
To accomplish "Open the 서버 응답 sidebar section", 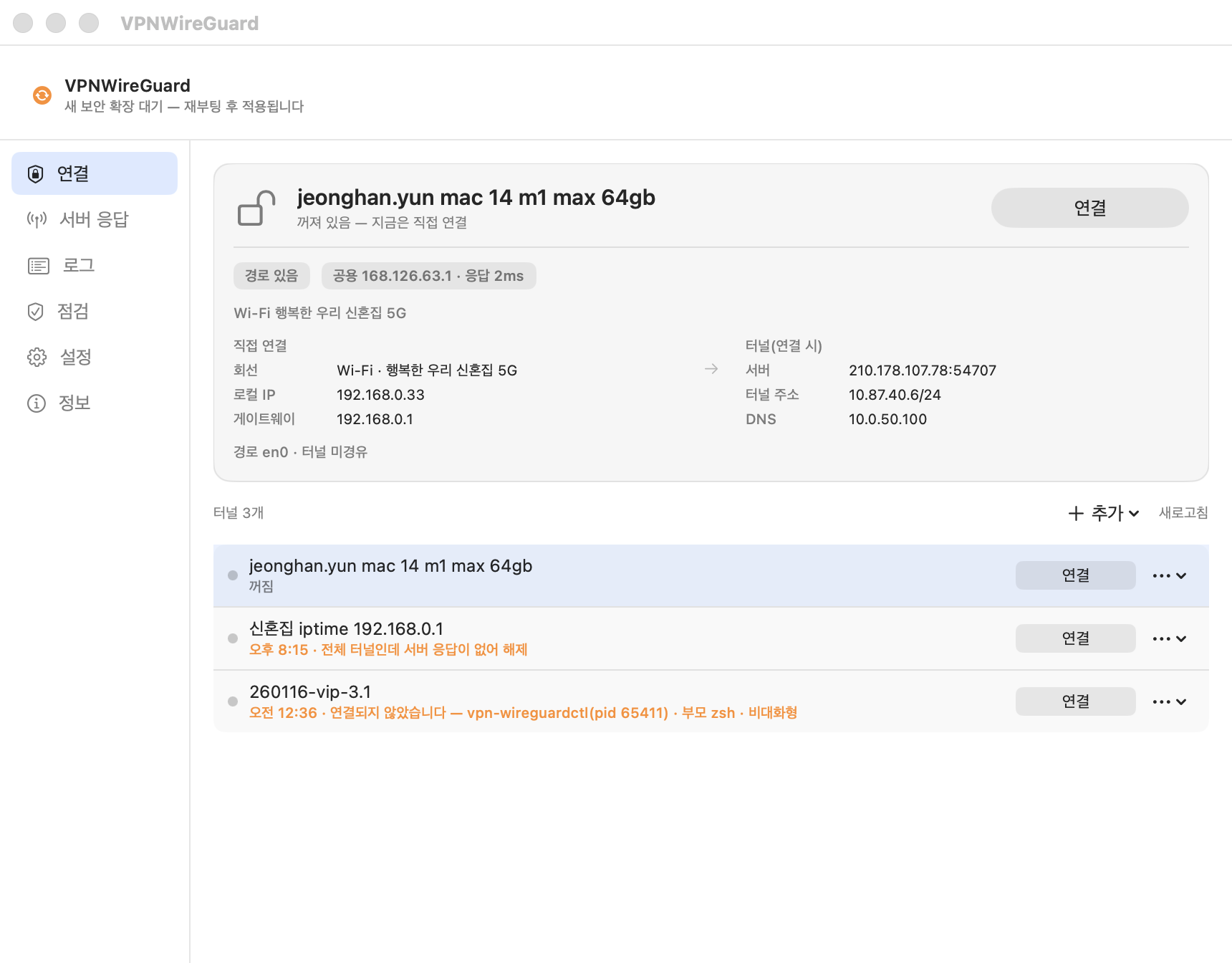I will (95, 219).
